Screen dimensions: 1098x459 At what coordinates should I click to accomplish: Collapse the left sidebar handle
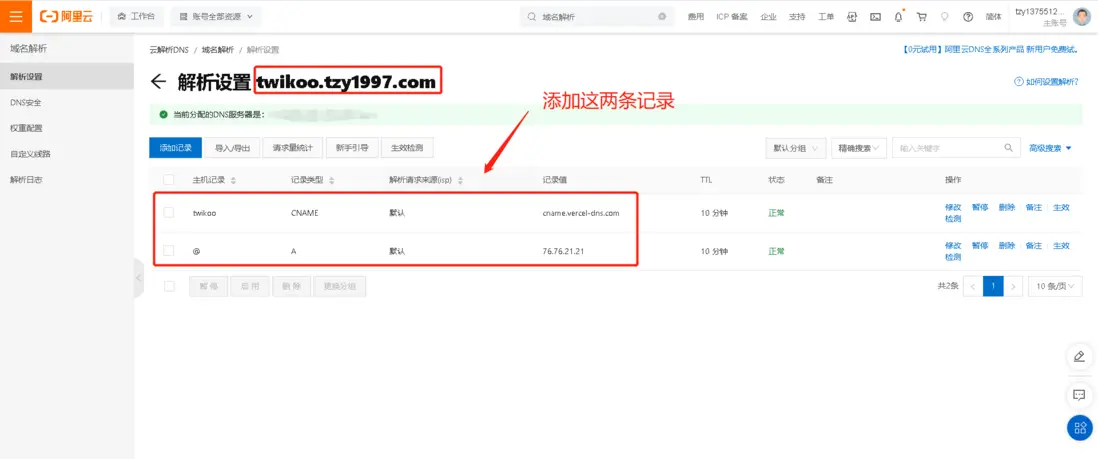(138, 278)
